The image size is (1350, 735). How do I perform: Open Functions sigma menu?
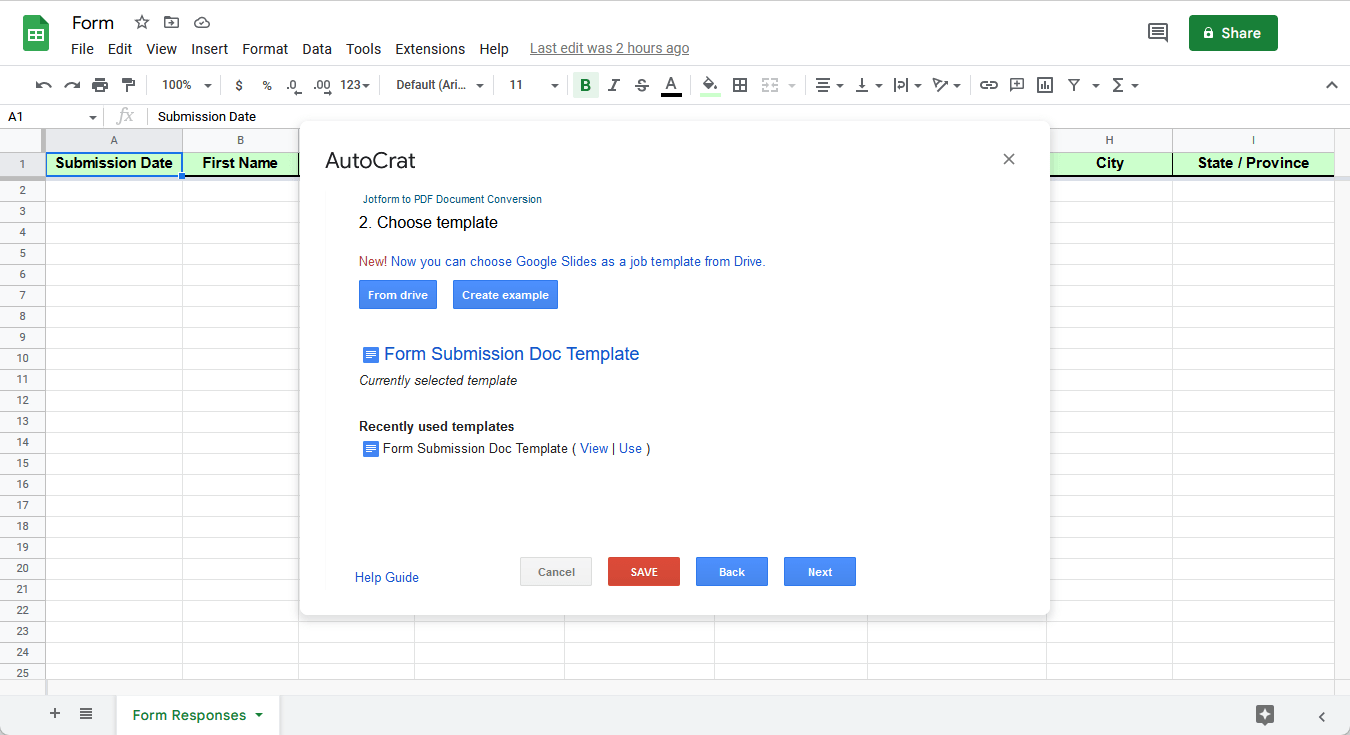[1125, 85]
